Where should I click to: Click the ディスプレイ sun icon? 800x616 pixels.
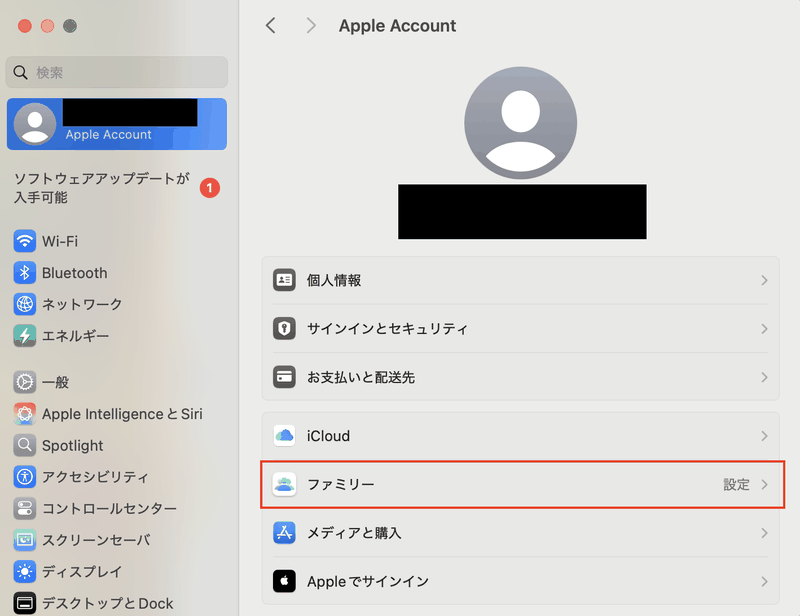(x=24, y=572)
